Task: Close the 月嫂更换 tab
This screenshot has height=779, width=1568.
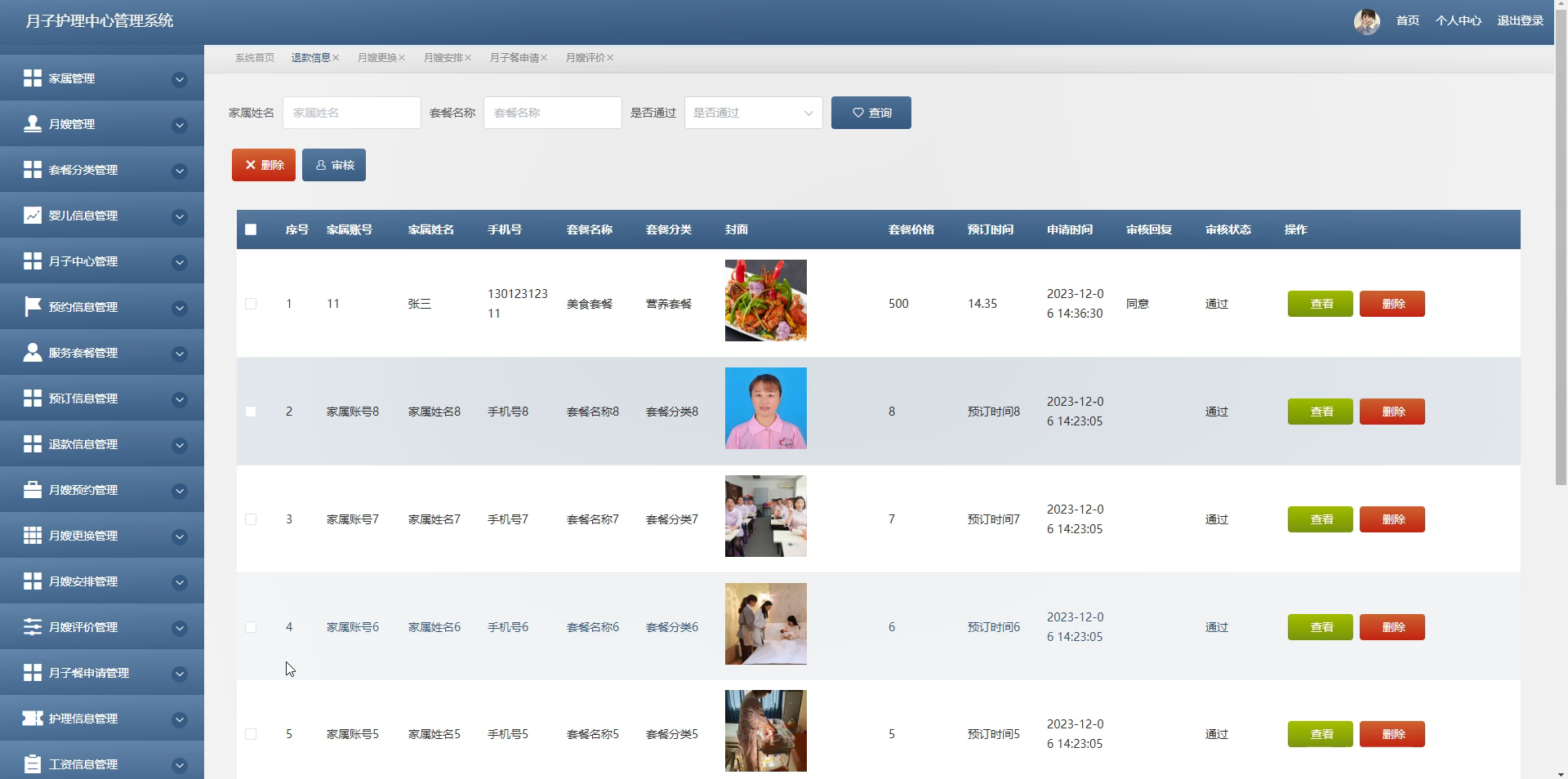Action: point(402,58)
